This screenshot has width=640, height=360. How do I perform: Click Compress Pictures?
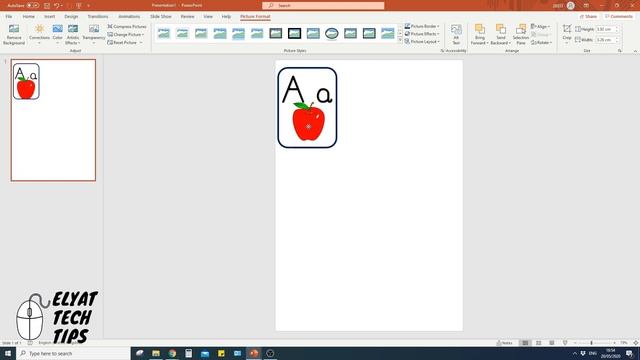pos(127,27)
